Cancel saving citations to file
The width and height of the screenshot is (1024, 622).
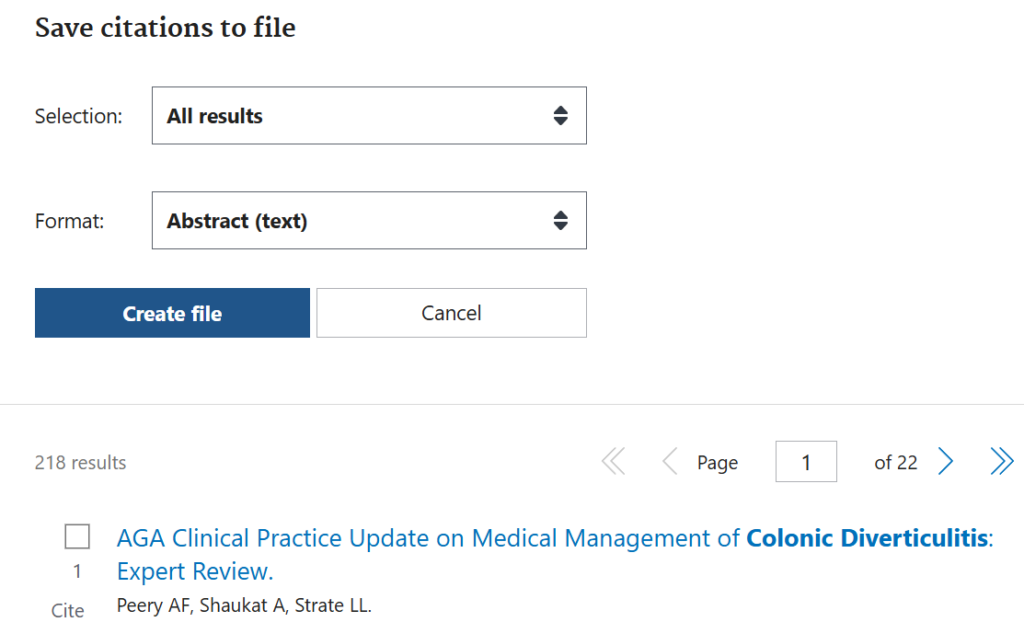(x=451, y=313)
